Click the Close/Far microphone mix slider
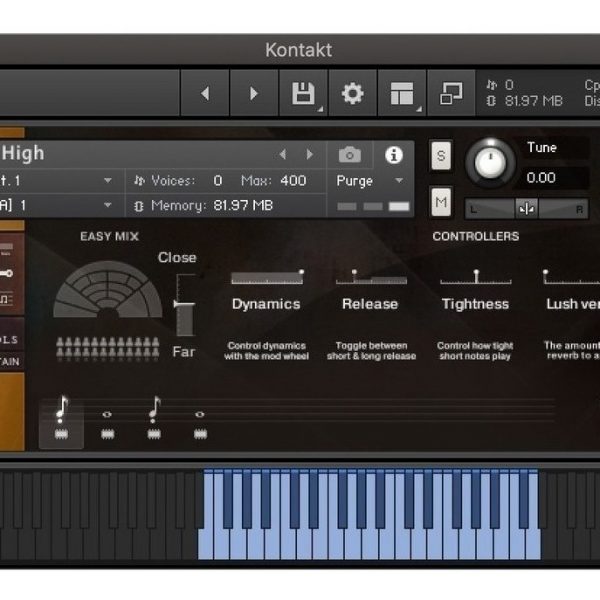The width and height of the screenshot is (600, 600). coord(185,305)
